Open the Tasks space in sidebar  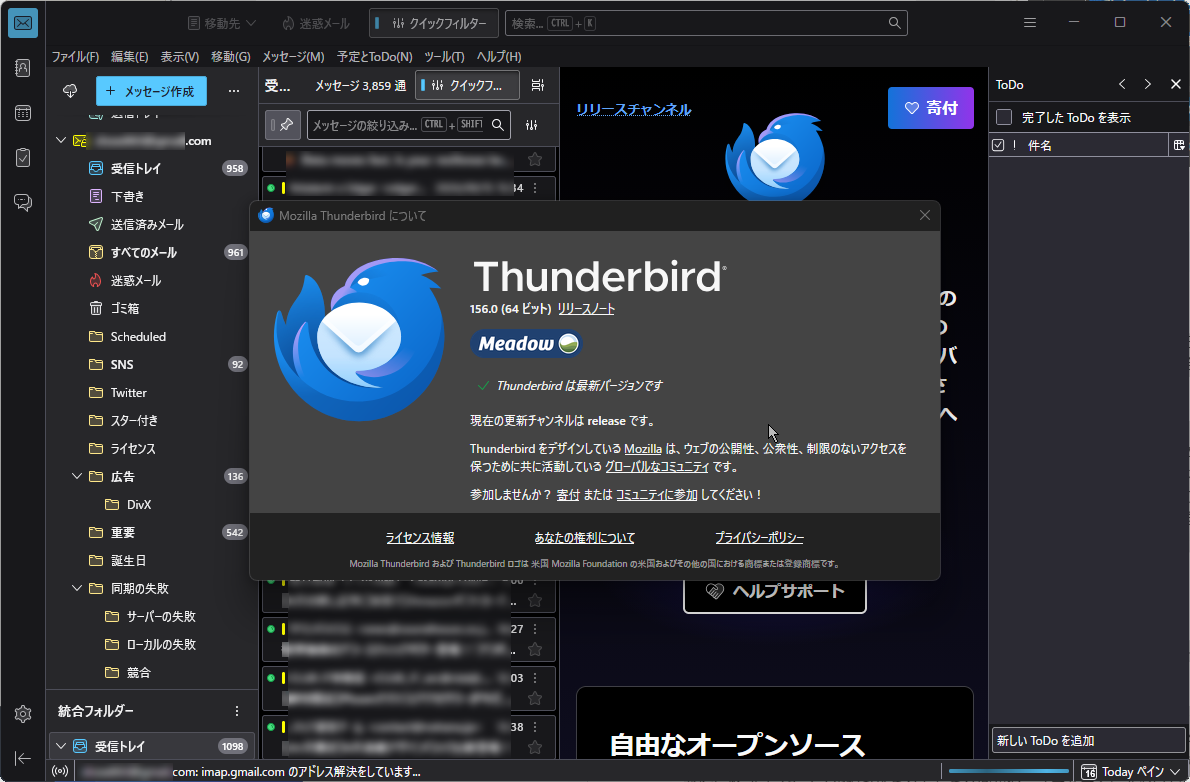[23, 157]
